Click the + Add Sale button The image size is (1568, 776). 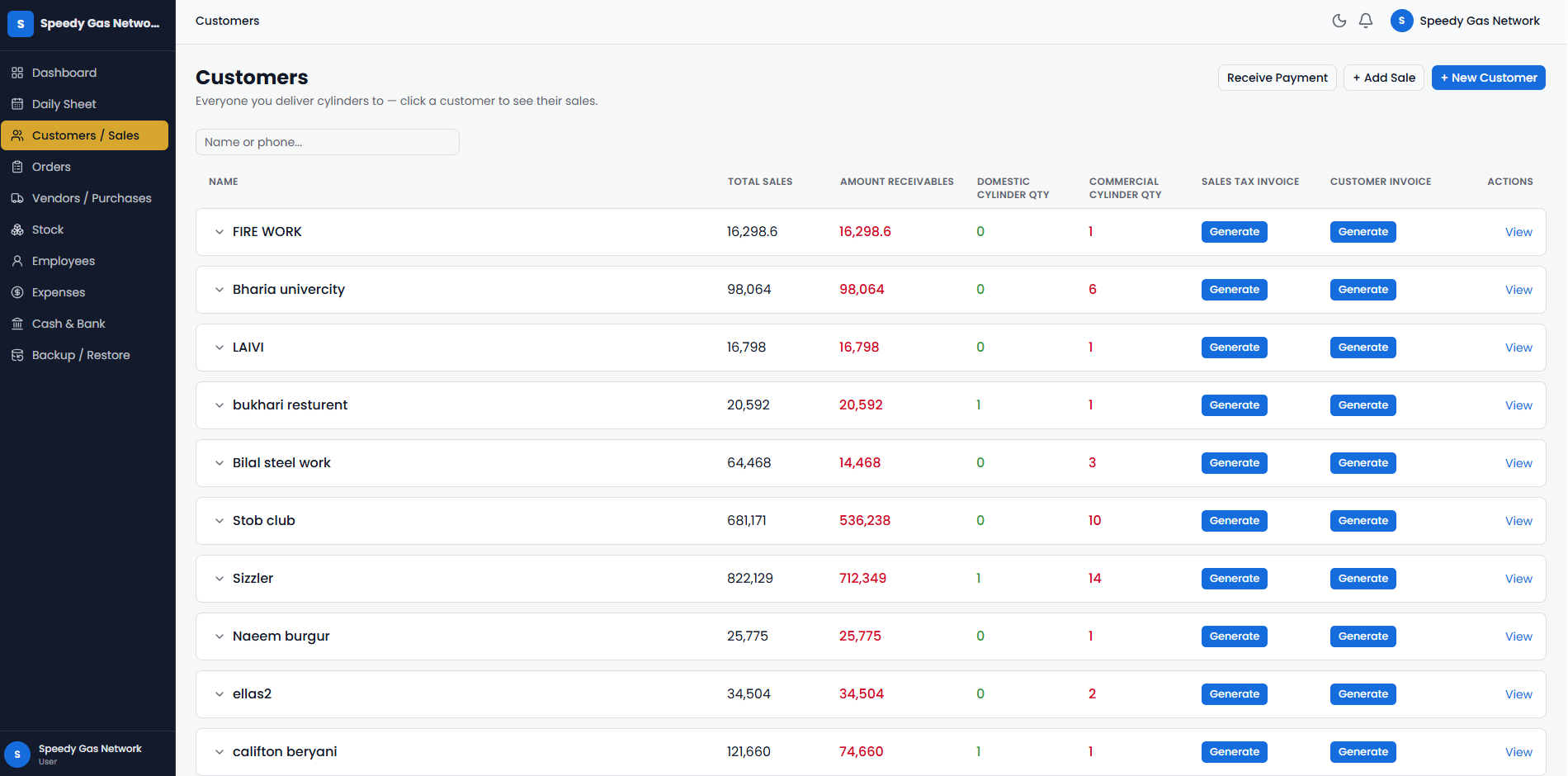pos(1384,78)
